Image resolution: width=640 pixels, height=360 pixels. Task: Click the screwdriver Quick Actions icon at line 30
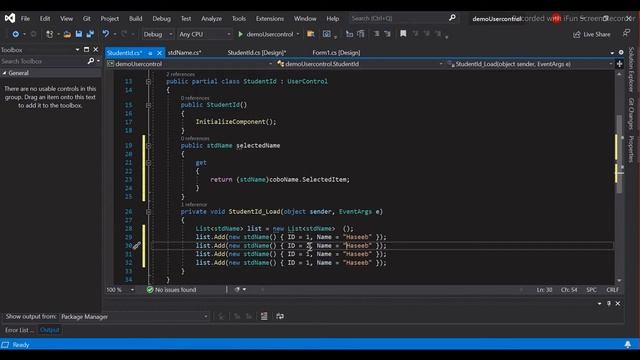coord(136,245)
